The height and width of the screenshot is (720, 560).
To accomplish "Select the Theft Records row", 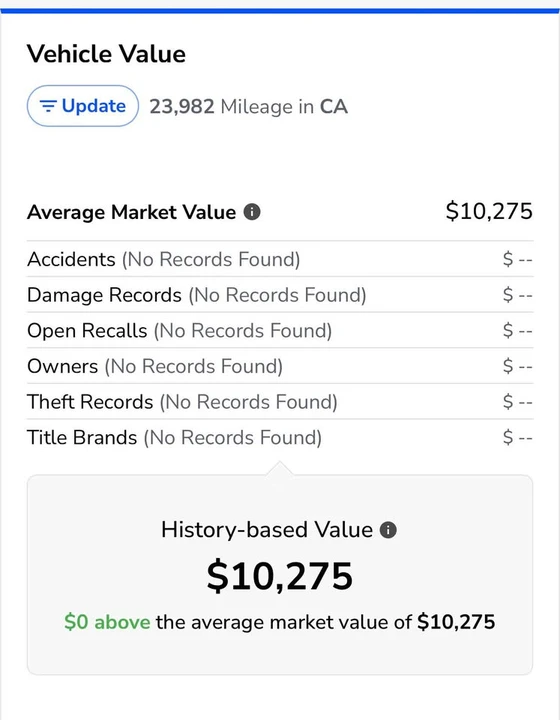I will [x=280, y=402].
